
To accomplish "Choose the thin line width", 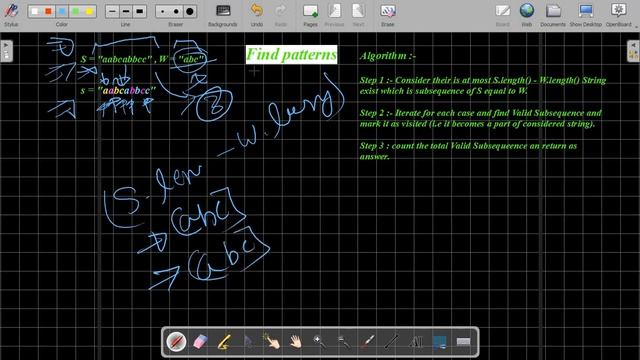I will (112, 11).
